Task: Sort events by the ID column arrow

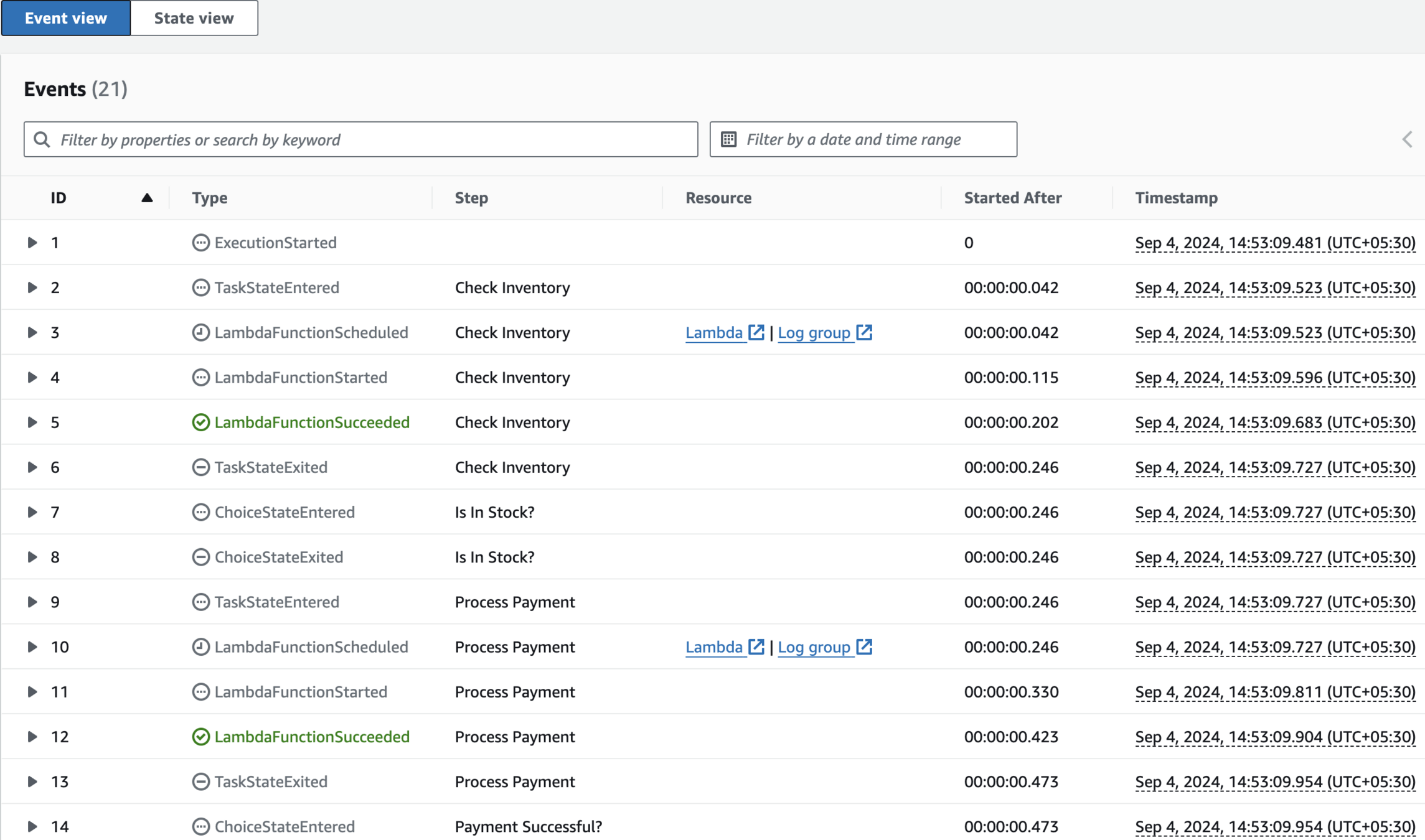Action: [x=147, y=198]
